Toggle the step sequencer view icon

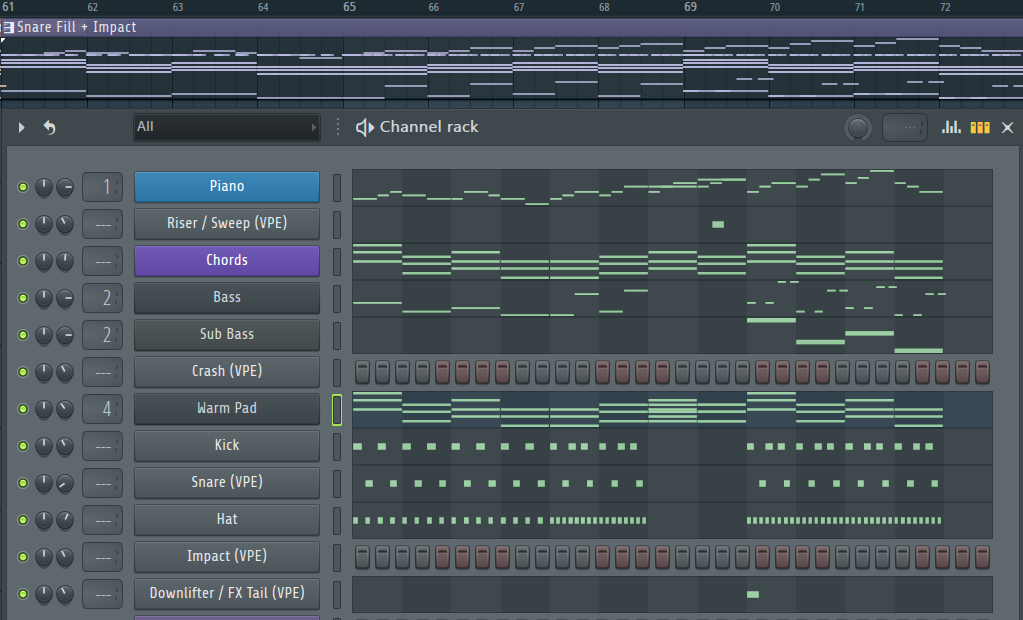980,127
